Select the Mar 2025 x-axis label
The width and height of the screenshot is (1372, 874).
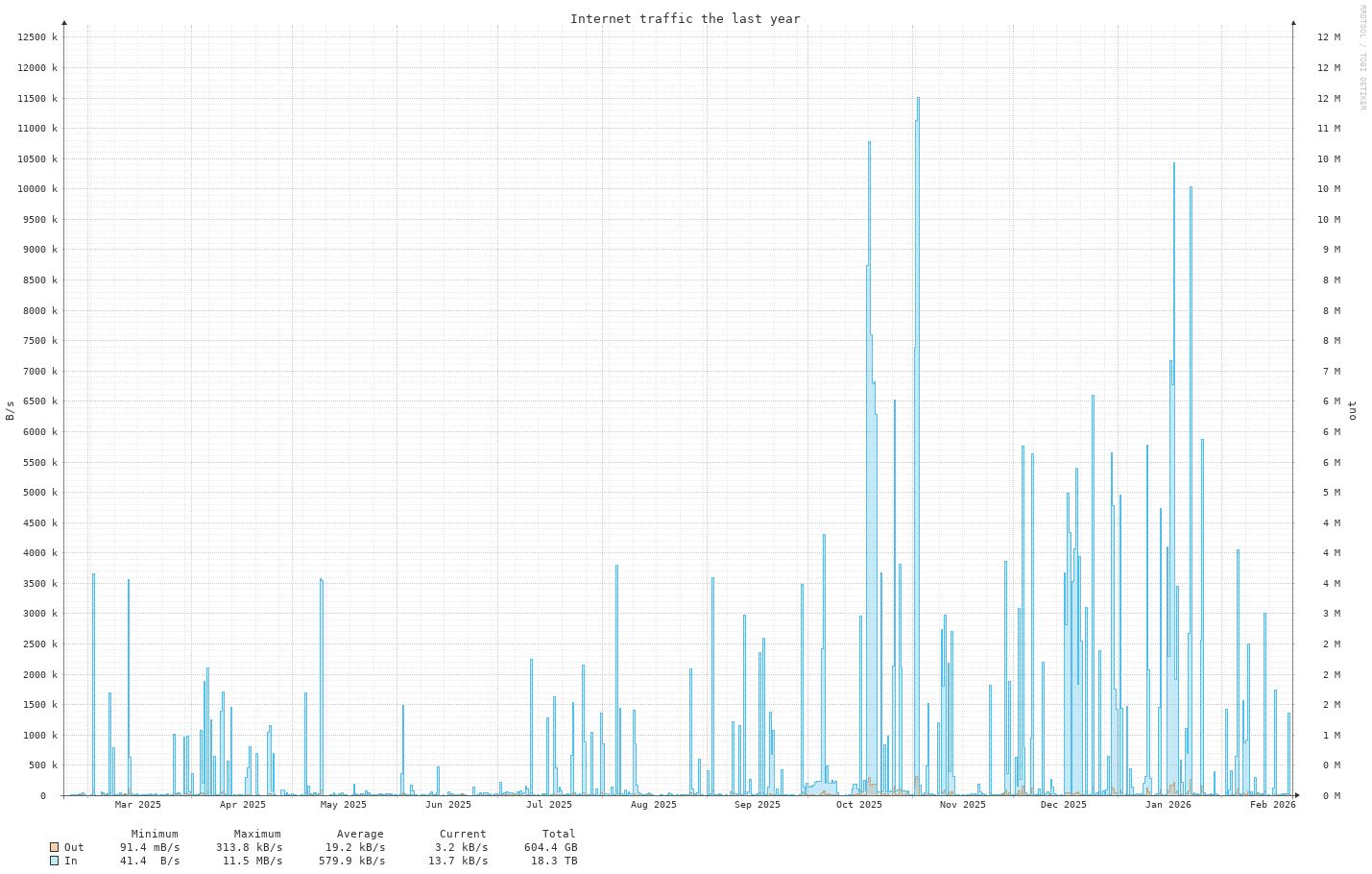(x=138, y=805)
